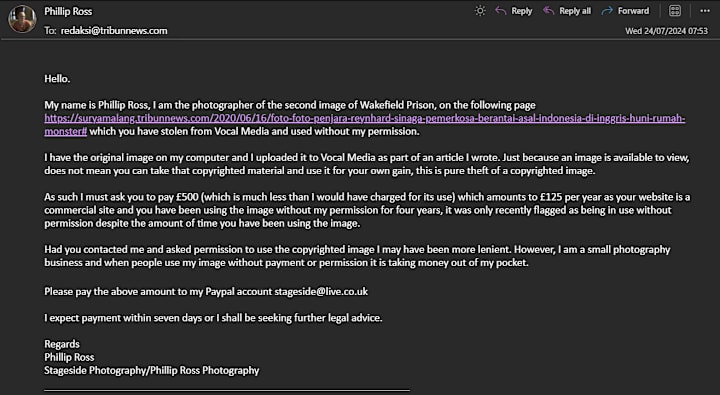This screenshot has width=720, height=395.
Task: Click the "Regards" closing line
Action: [x=62, y=344]
